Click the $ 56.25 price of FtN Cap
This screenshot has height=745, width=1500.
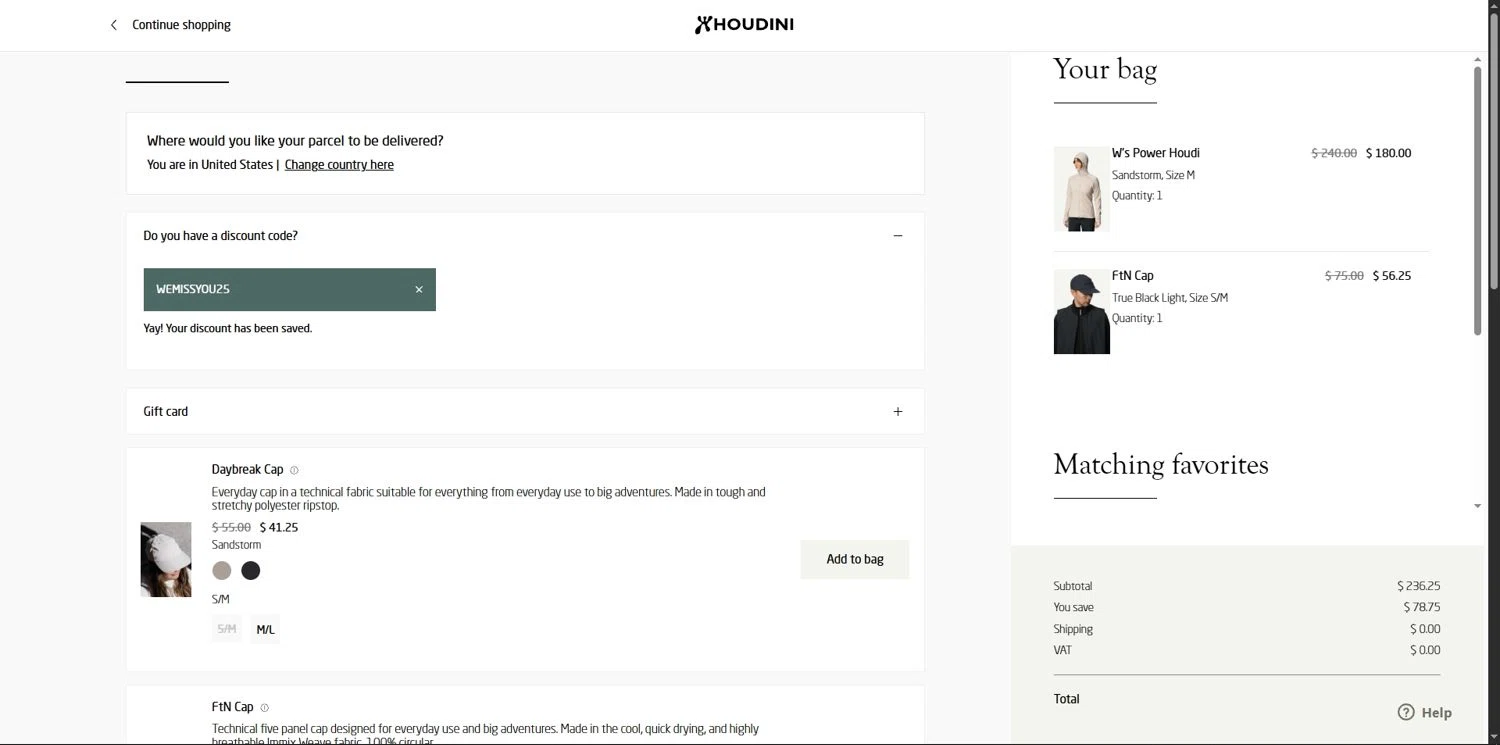pyautogui.click(x=1392, y=275)
